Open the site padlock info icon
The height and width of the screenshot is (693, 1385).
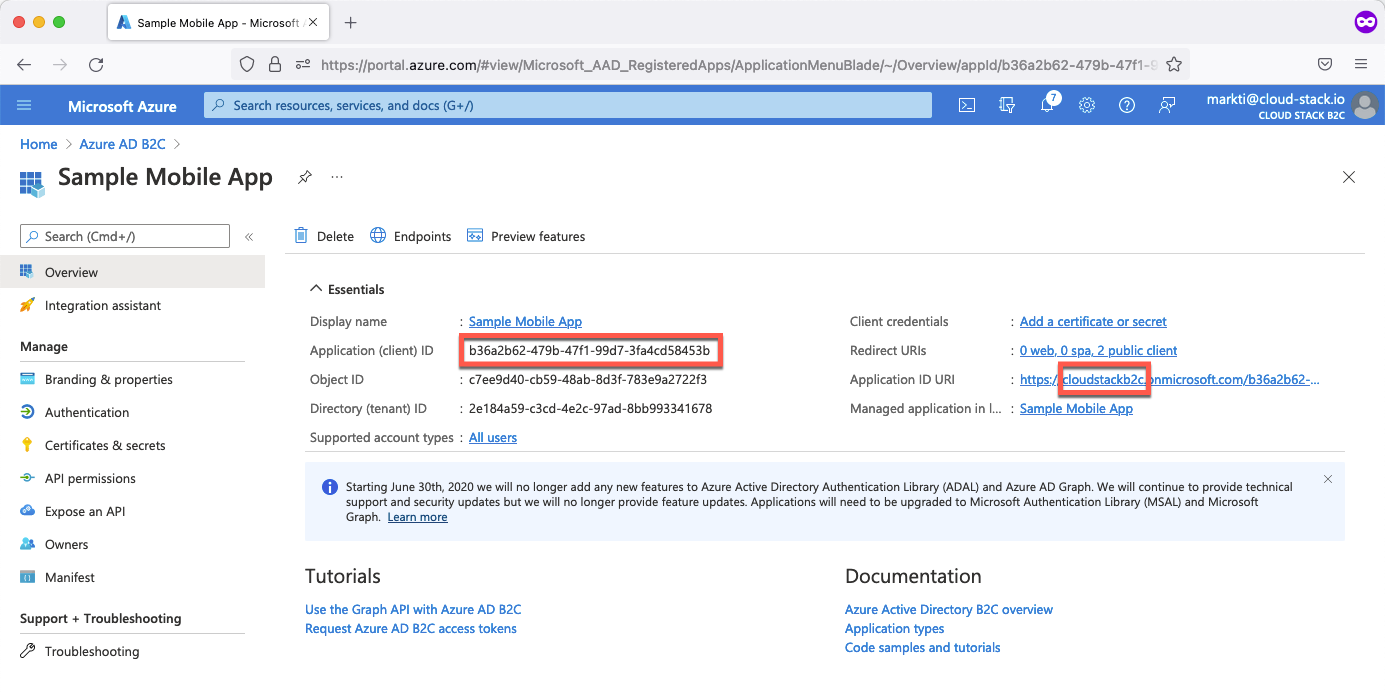click(x=275, y=64)
